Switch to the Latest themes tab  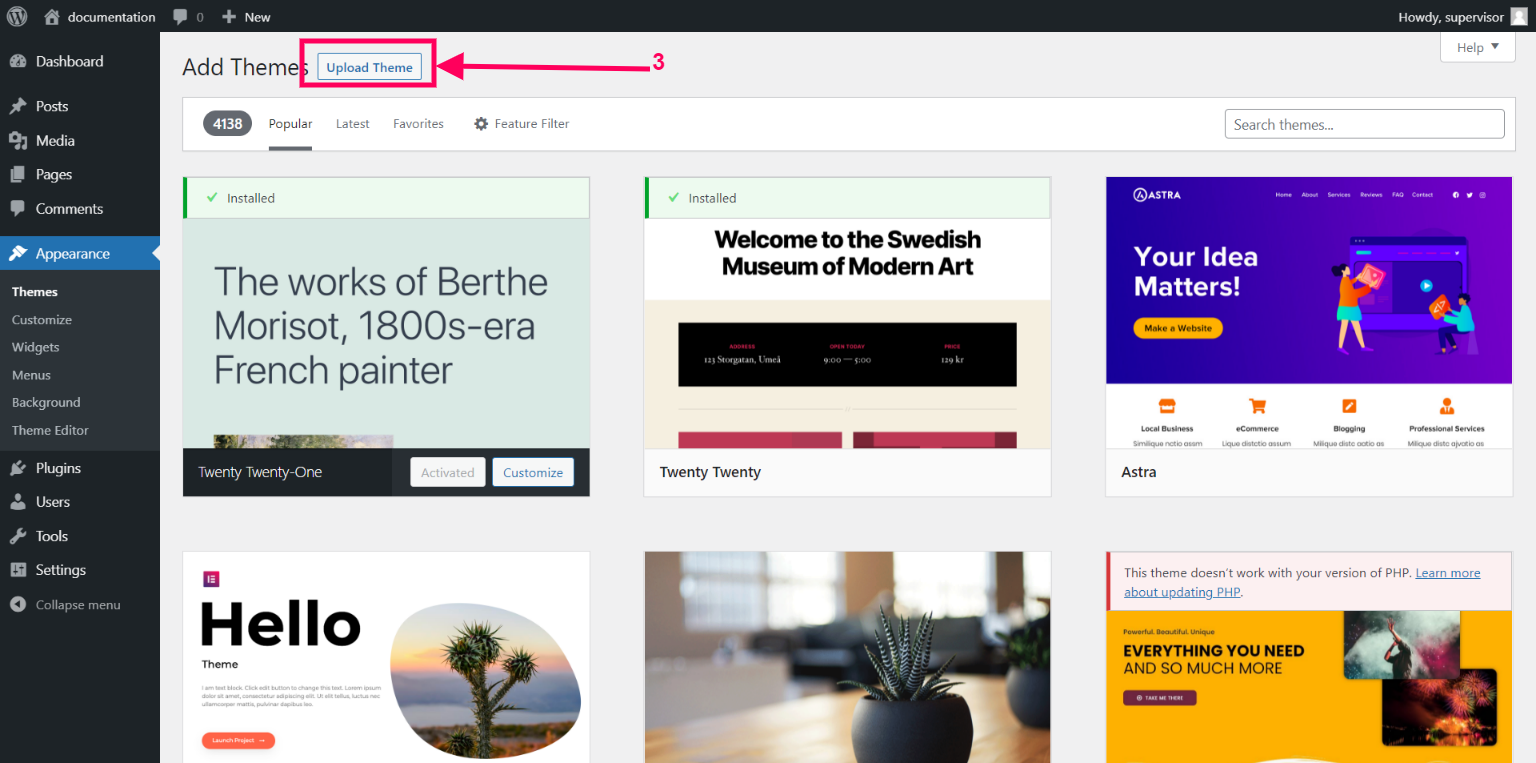click(x=352, y=124)
